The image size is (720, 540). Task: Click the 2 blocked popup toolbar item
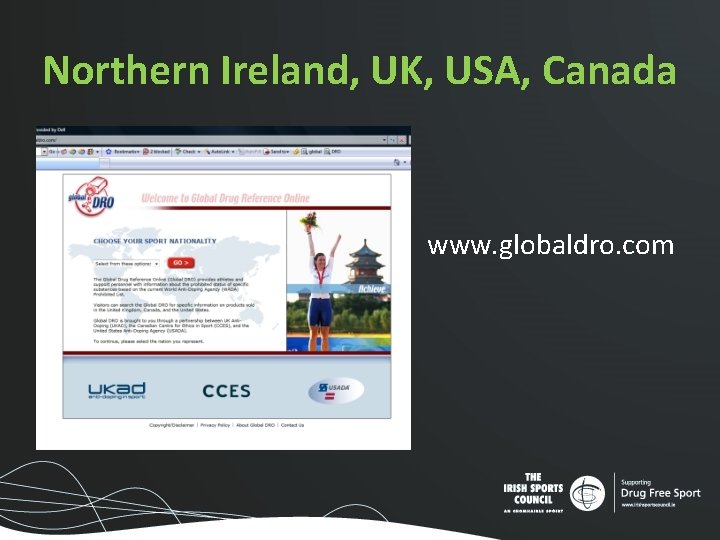157,152
